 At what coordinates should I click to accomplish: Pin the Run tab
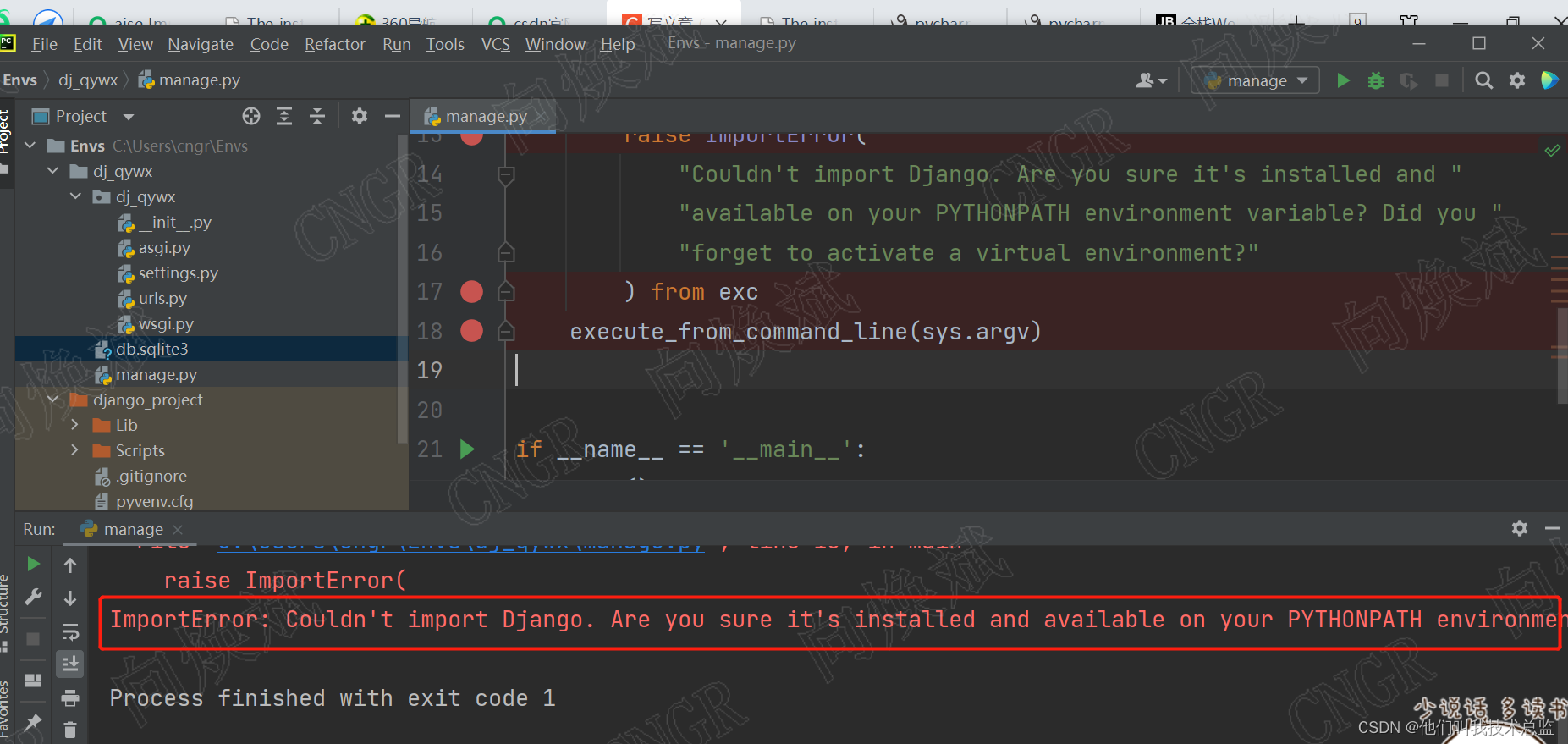(33, 722)
